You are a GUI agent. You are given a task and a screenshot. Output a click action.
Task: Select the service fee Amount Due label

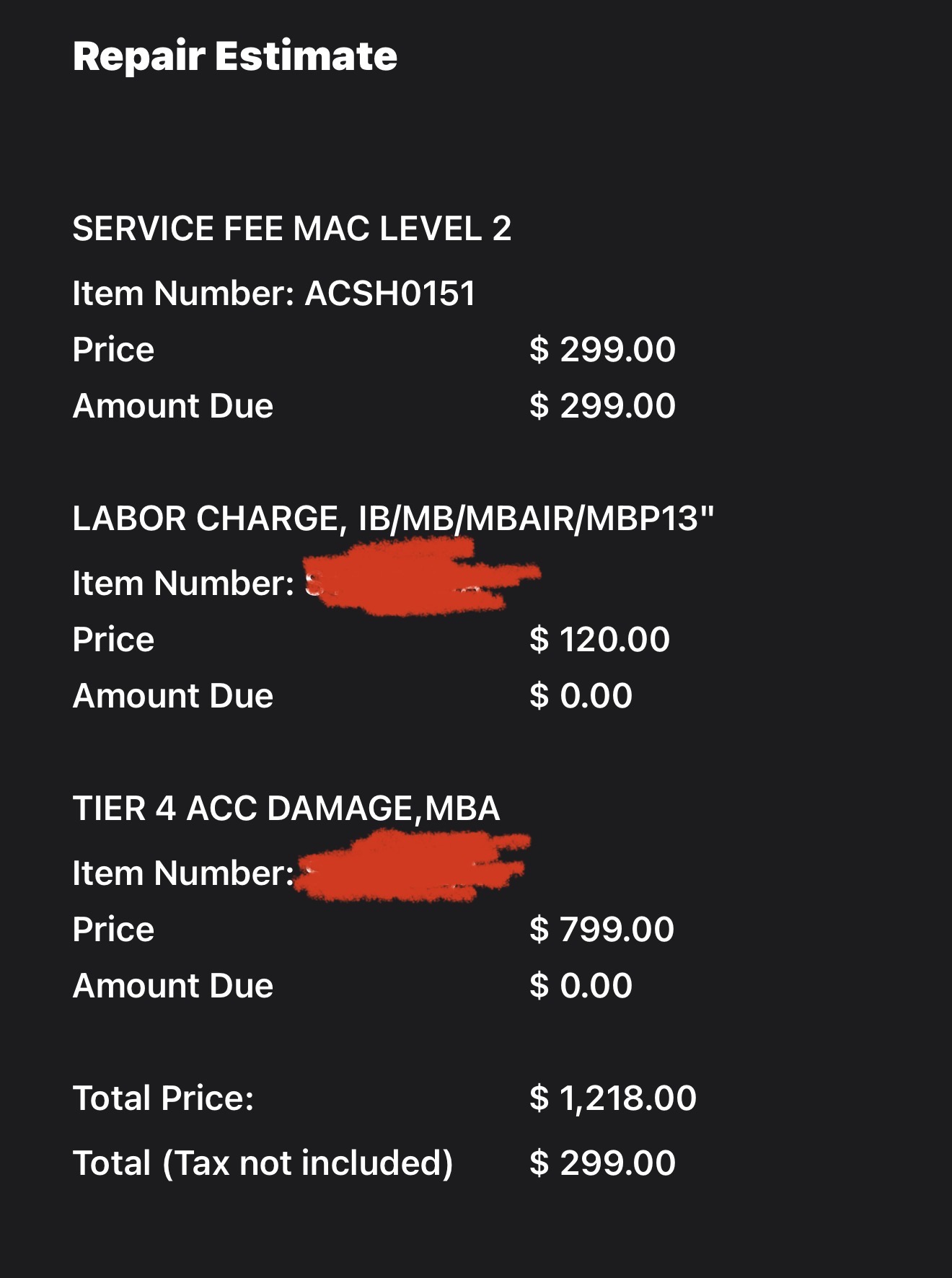pyautogui.click(x=173, y=406)
